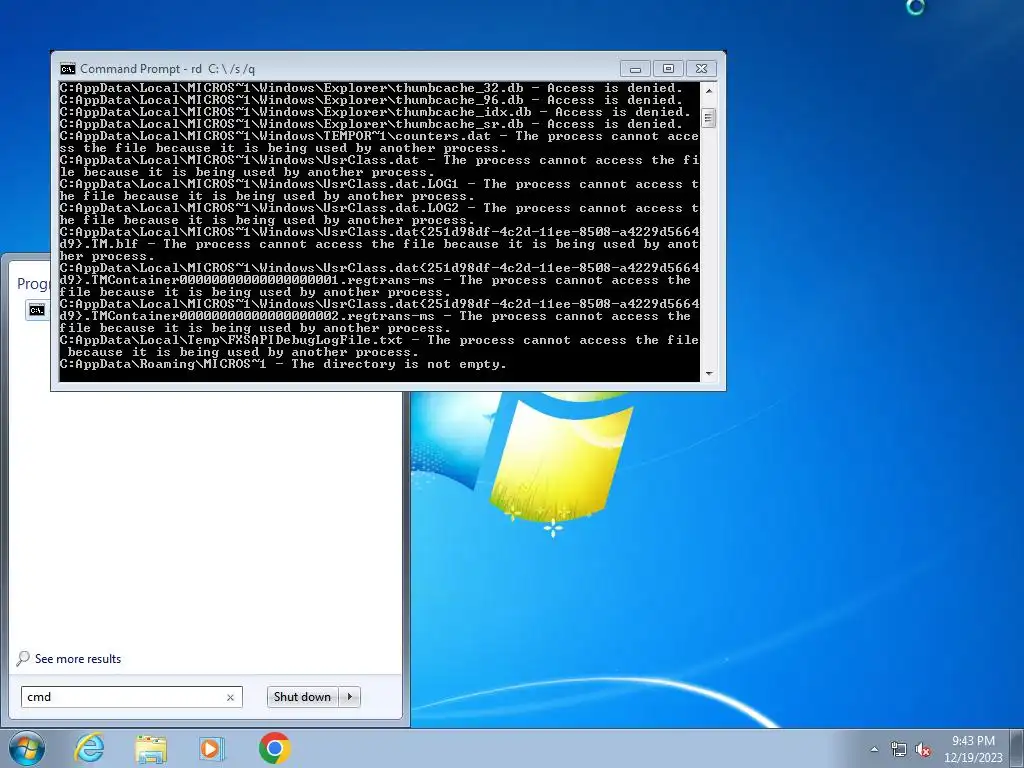Click the See more results magnifier icon

point(23,658)
